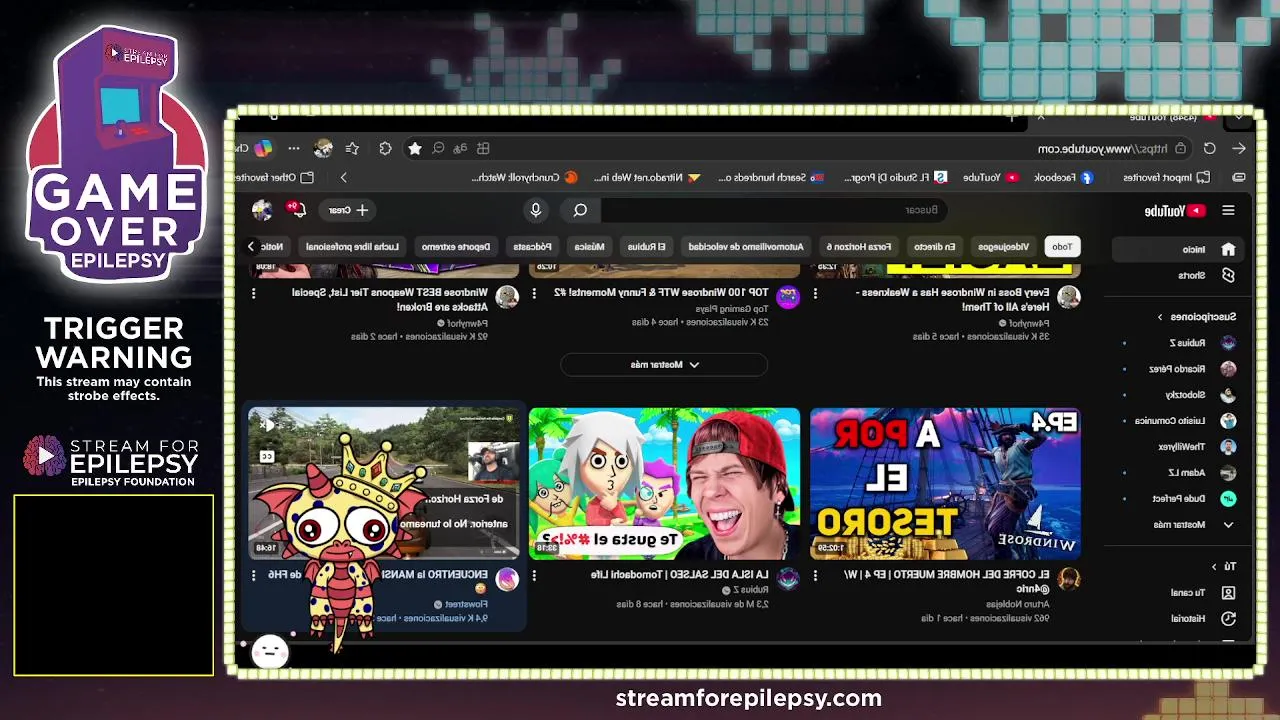Click the browser back arrow
Viewport: 1280px width, 720px height.
[1239, 148]
